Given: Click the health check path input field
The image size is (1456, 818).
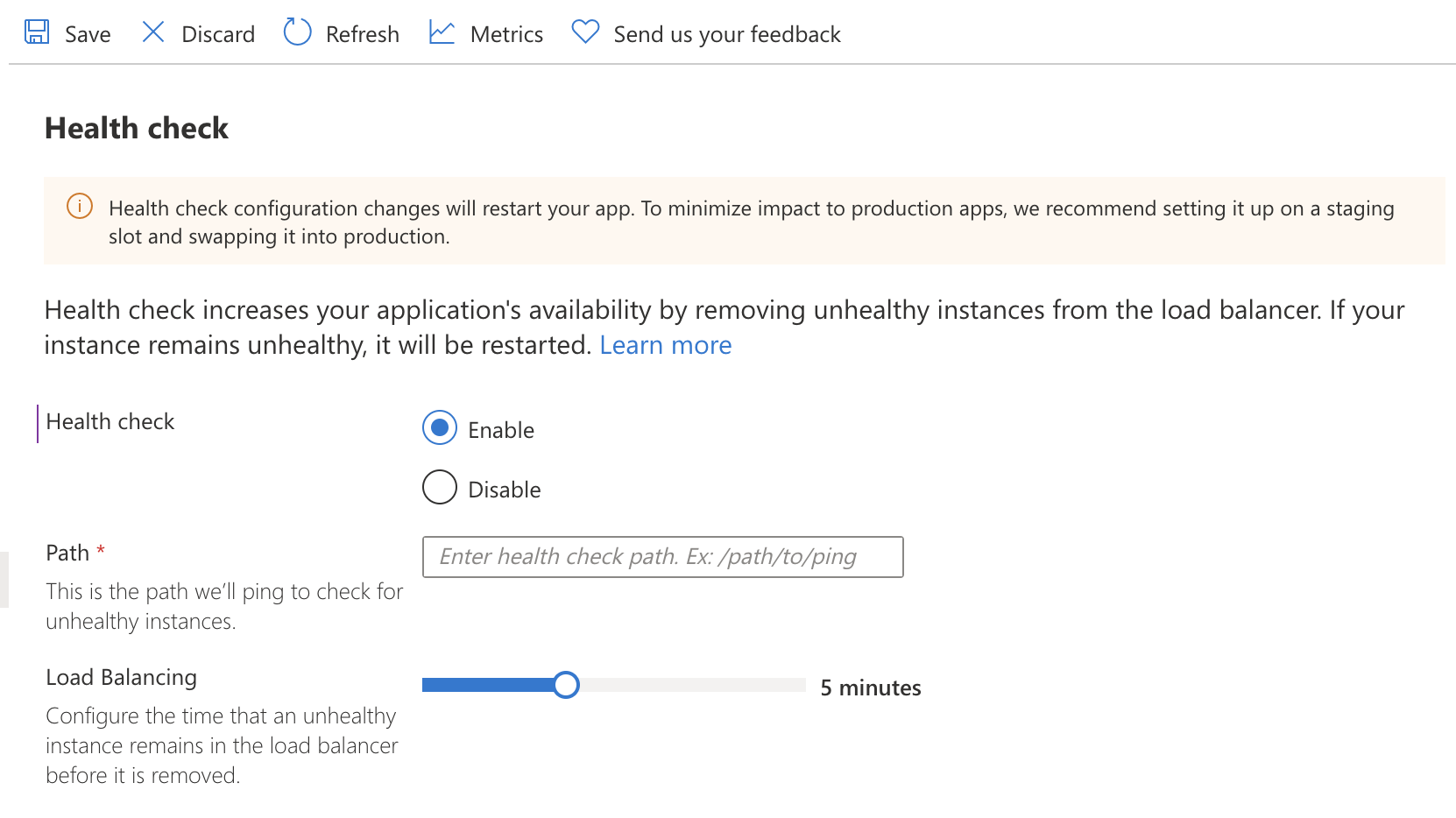Looking at the screenshot, I should tap(662, 556).
